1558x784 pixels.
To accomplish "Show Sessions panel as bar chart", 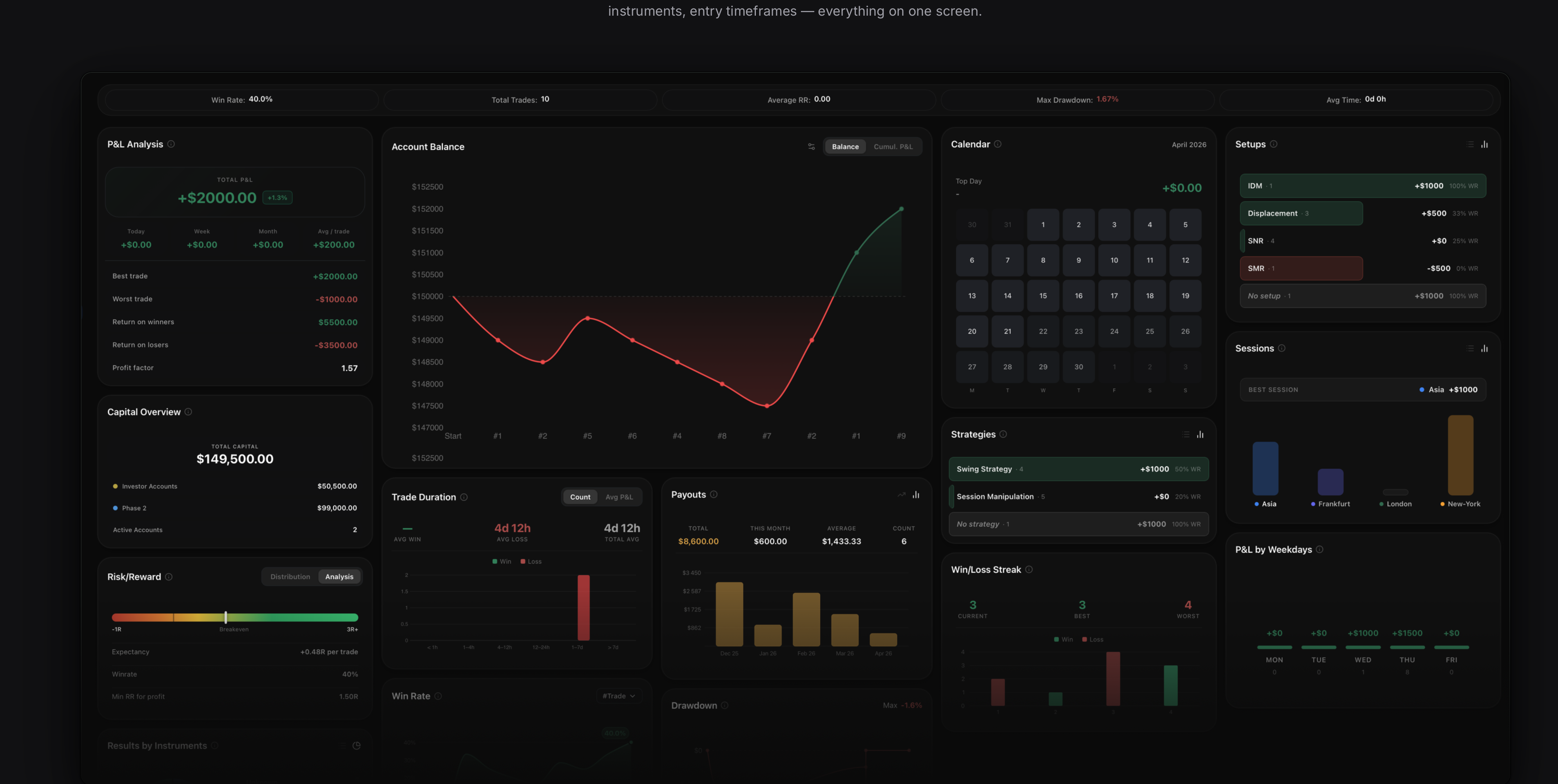I will point(1484,348).
